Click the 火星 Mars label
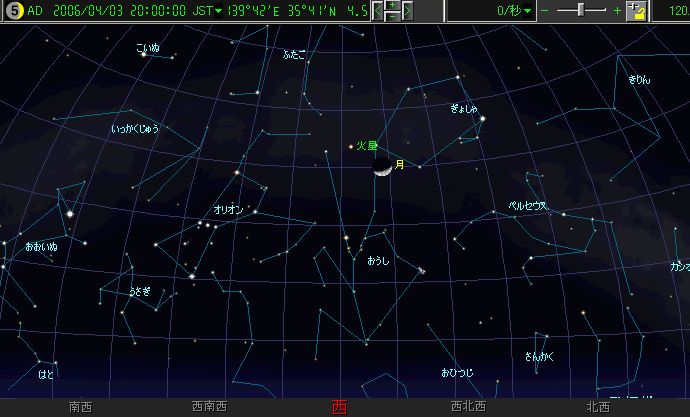The image size is (690, 417). click(x=366, y=146)
